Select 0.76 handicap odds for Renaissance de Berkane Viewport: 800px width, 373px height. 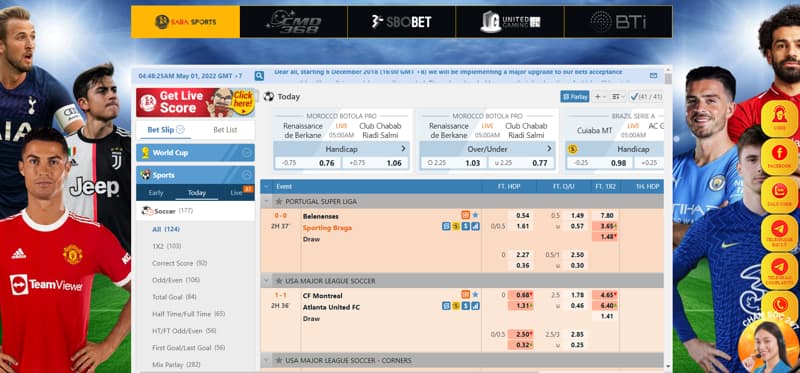(327, 163)
